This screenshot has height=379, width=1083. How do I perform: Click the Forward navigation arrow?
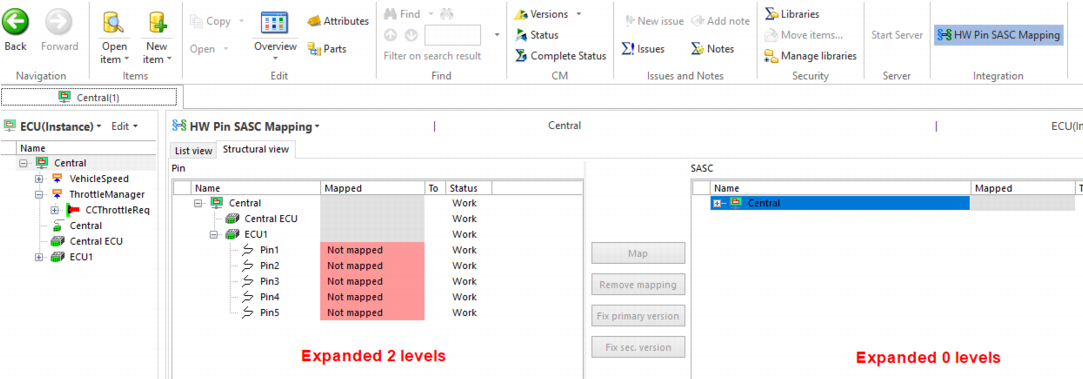(x=59, y=21)
